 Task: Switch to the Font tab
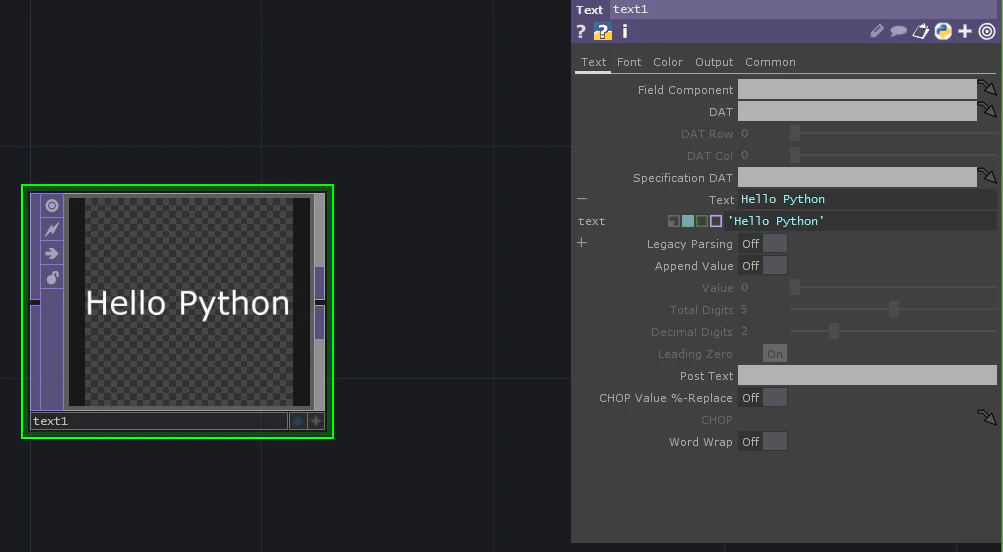[629, 62]
